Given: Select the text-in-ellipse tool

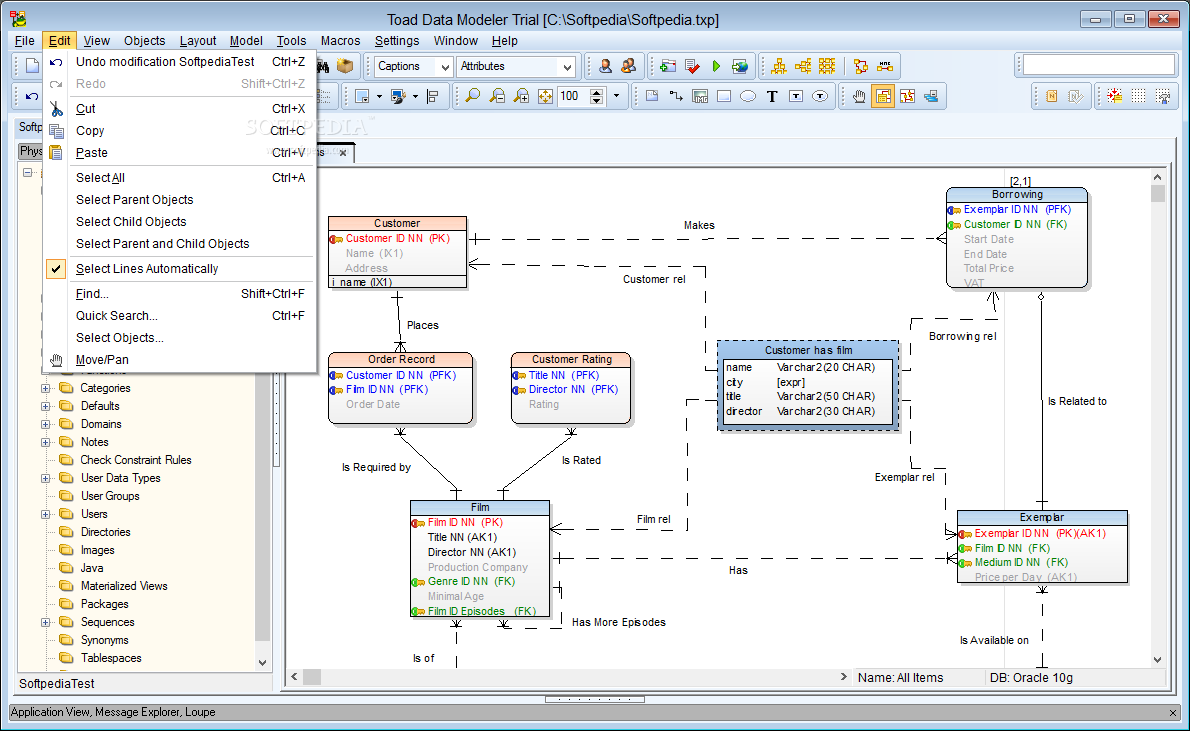Looking at the screenshot, I should tap(820, 96).
